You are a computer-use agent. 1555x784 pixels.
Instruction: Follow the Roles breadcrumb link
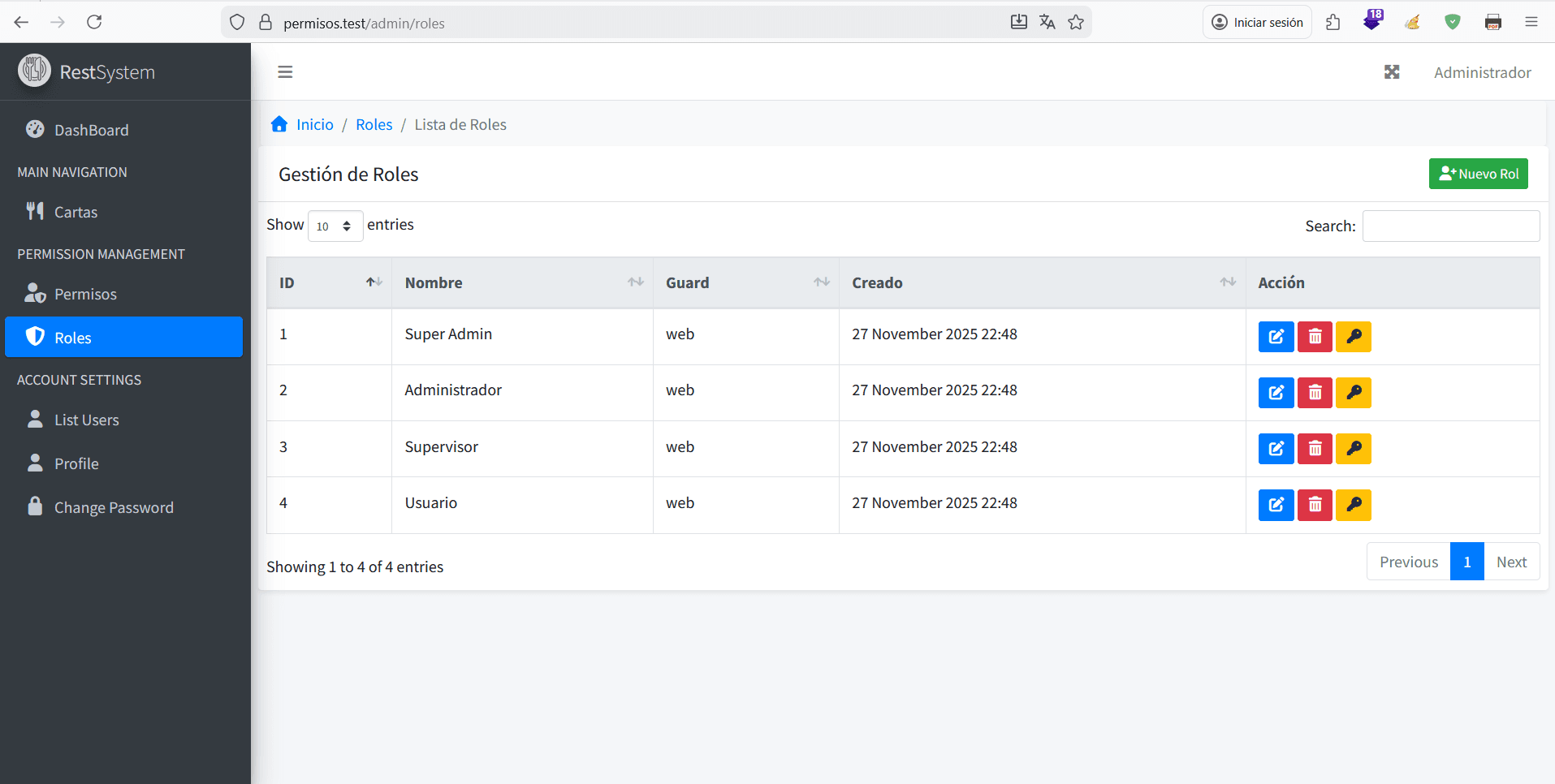374,125
